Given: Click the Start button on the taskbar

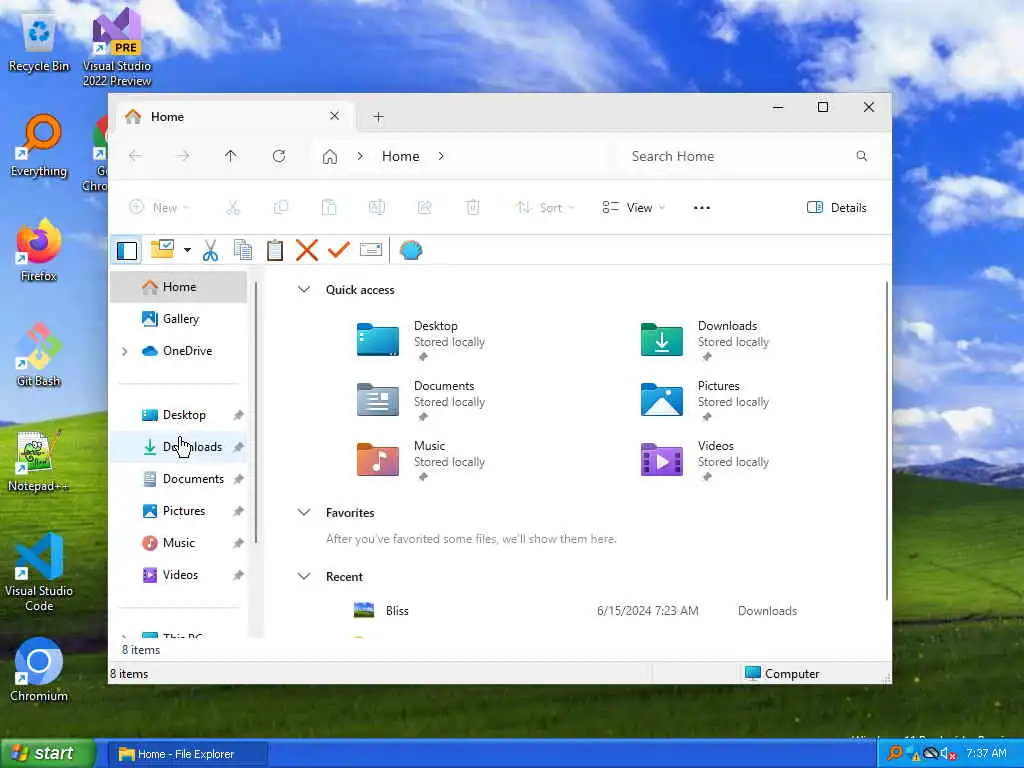Looking at the screenshot, I should [x=48, y=753].
